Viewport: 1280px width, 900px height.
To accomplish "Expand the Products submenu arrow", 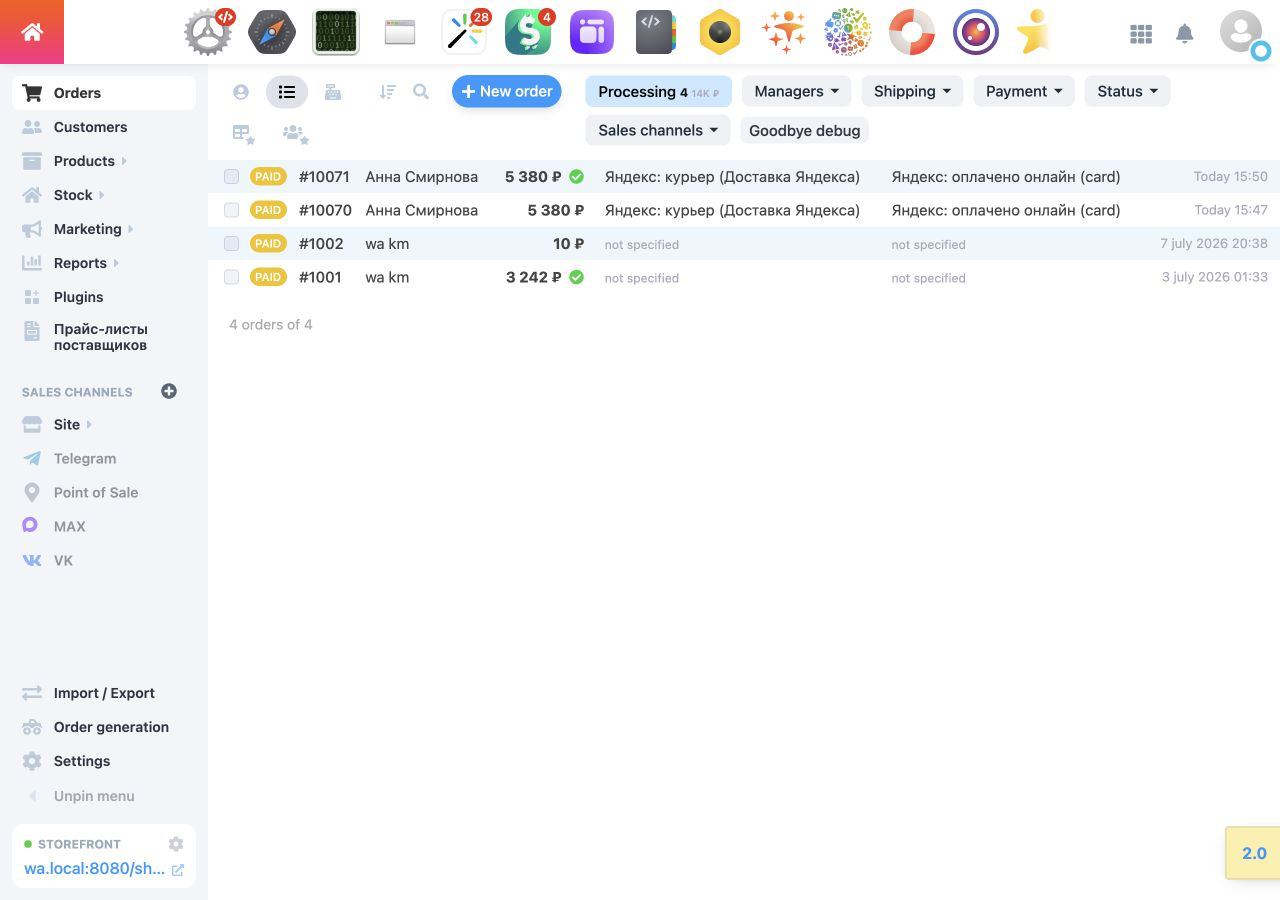I will 124,161.
